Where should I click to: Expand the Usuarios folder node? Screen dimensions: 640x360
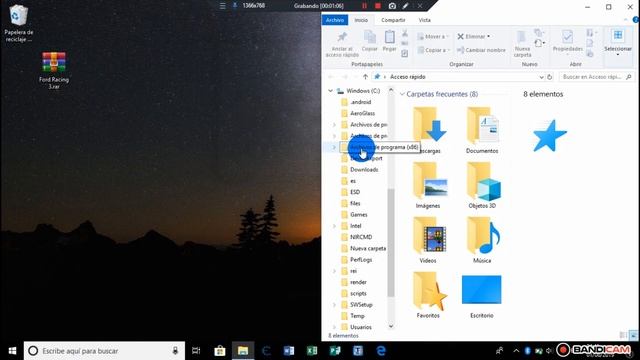334,327
